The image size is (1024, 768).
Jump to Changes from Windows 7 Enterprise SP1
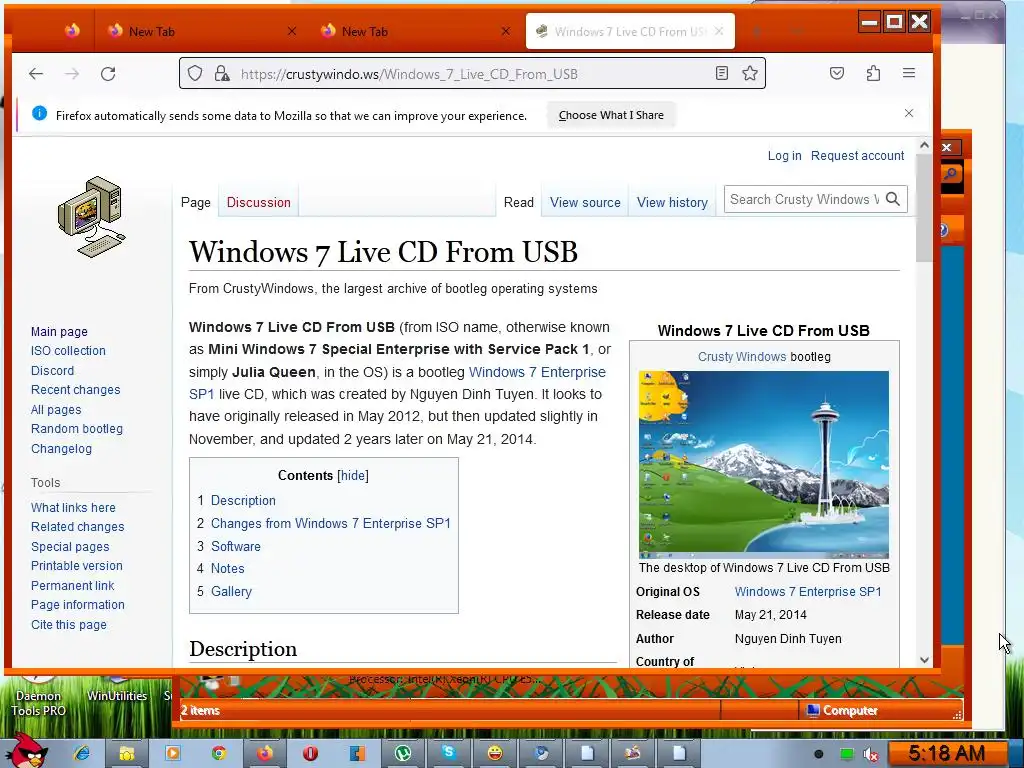click(x=330, y=524)
